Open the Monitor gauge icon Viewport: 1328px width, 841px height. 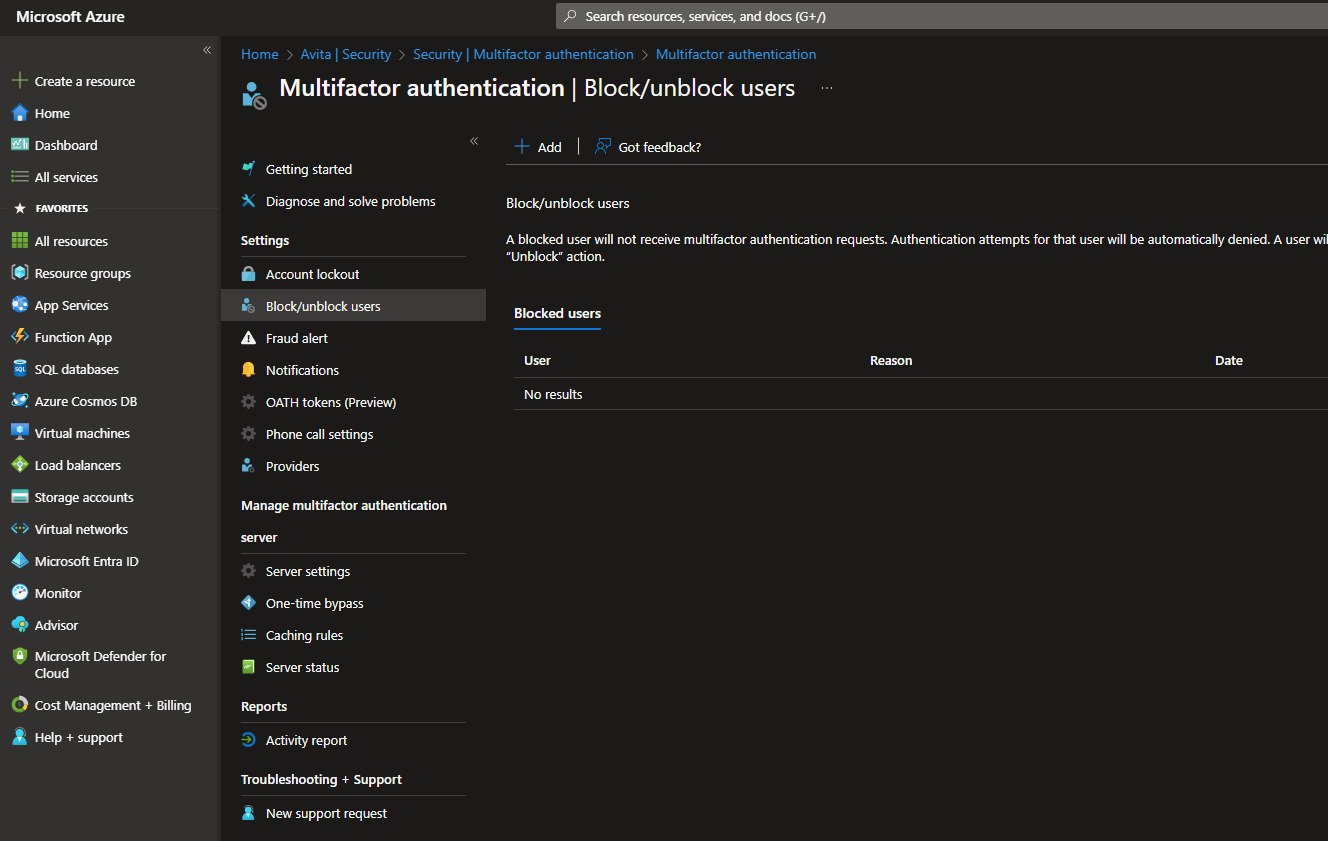click(19, 593)
